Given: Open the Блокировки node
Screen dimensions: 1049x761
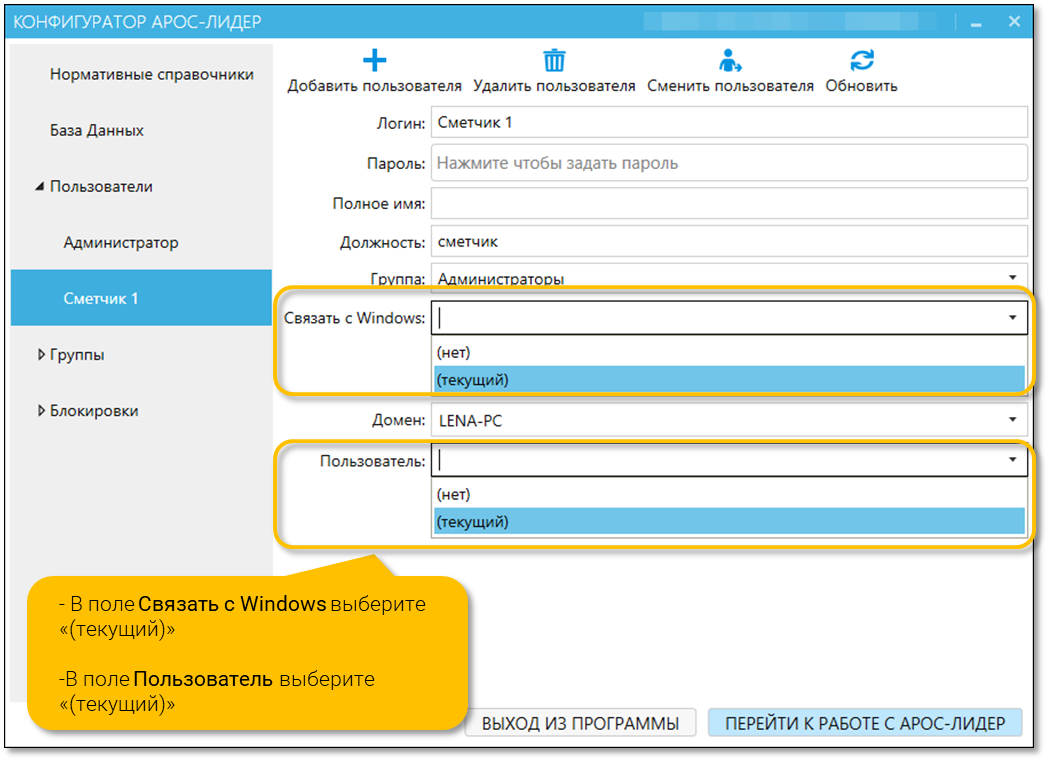Looking at the screenshot, I should (x=94, y=411).
